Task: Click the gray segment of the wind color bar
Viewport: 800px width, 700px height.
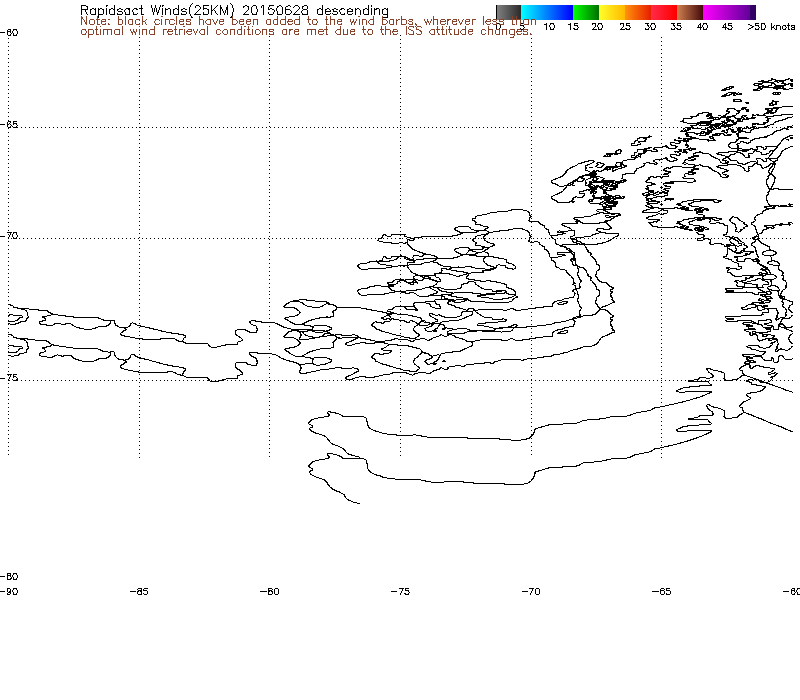Action: [508, 12]
